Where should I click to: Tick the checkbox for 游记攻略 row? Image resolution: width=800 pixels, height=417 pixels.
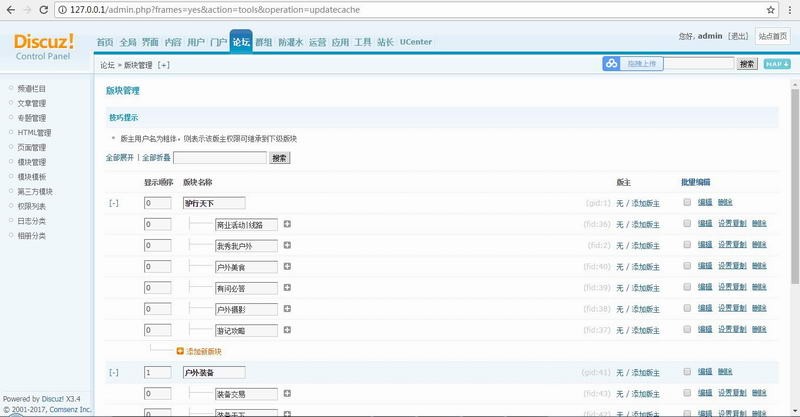click(687, 330)
